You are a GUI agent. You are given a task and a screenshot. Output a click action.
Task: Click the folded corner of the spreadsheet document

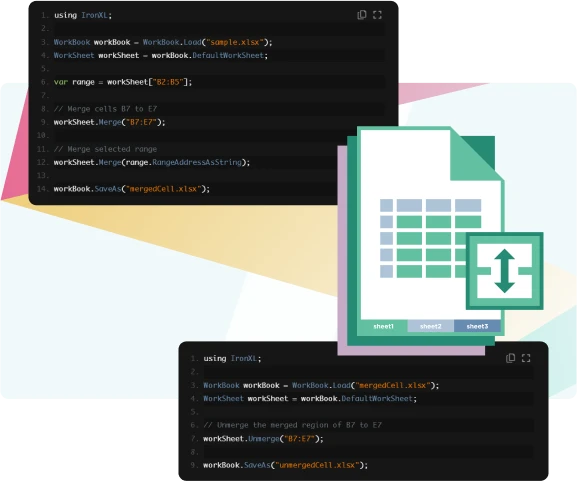coord(476,155)
